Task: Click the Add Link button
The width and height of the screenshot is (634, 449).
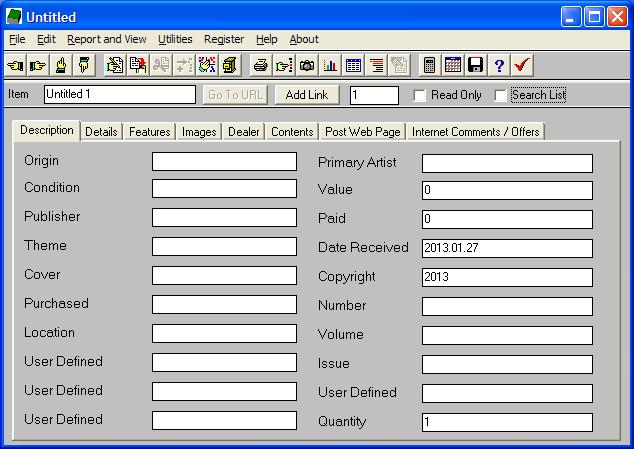Action: (307, 95)
